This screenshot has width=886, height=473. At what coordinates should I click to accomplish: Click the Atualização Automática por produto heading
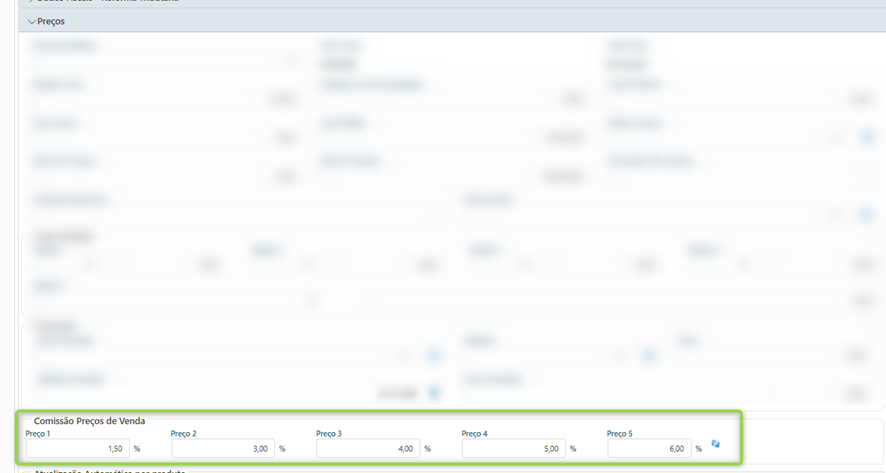110,470
